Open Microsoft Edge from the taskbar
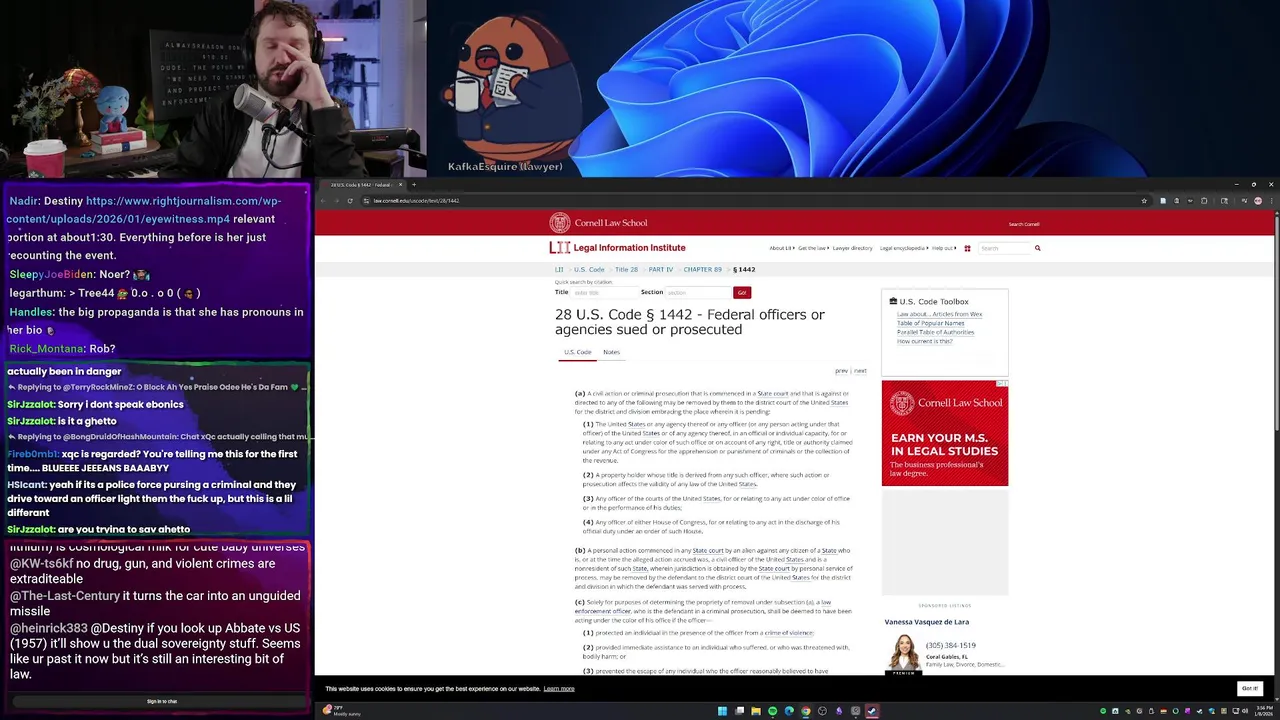1280x720 pixels. (x=789, y=711)
